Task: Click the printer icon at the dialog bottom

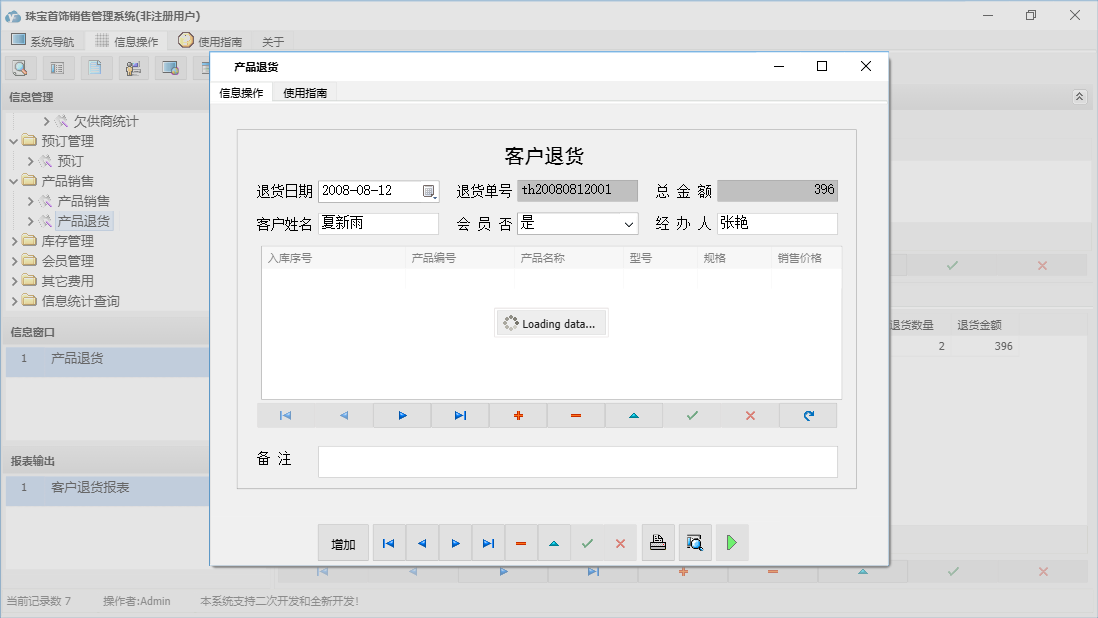Action: (x=659, y=543)
